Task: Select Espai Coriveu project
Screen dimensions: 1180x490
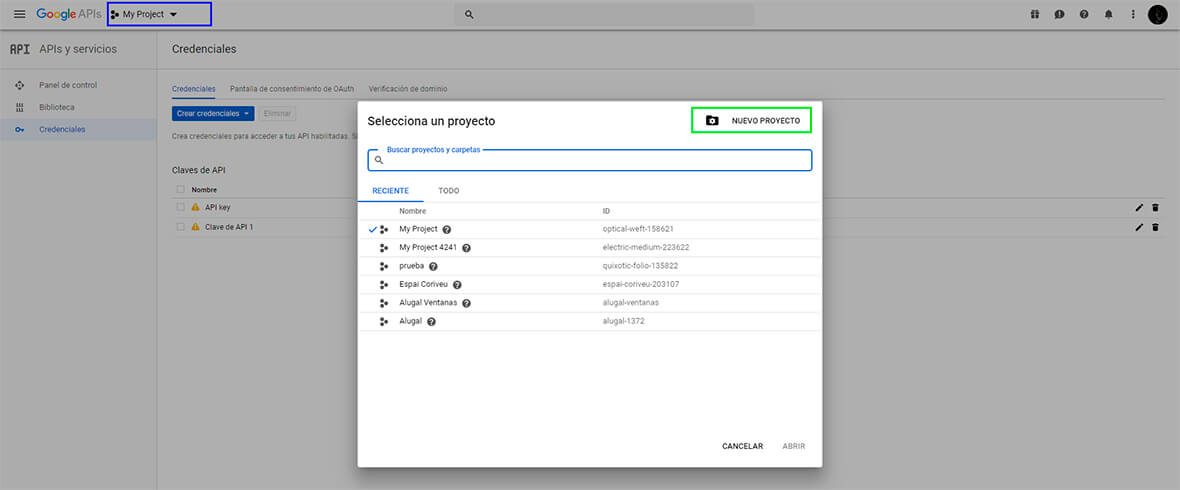Action: point(589,285)
